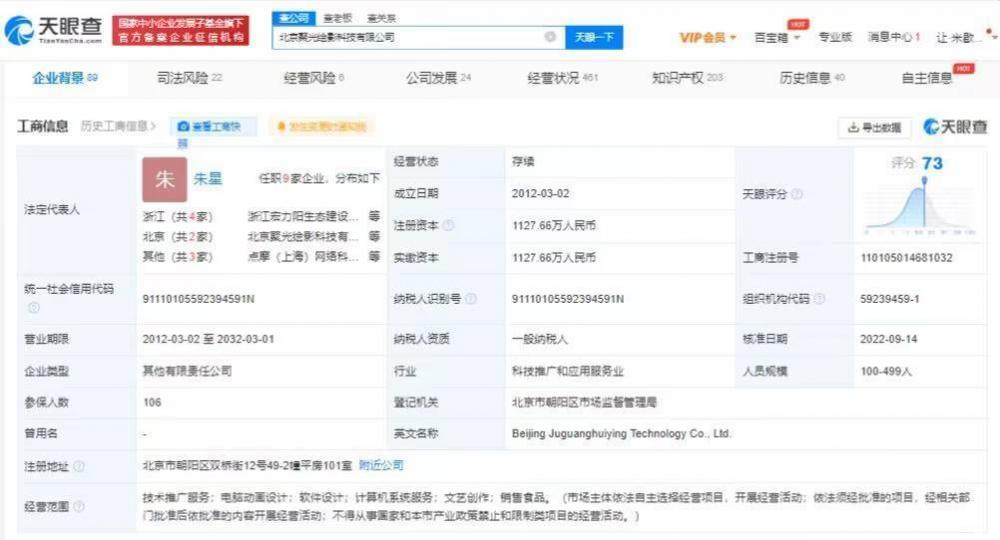1000x540 pixels.
Task: Click help icon beside 组织机构代码
Action: [819, 299]
